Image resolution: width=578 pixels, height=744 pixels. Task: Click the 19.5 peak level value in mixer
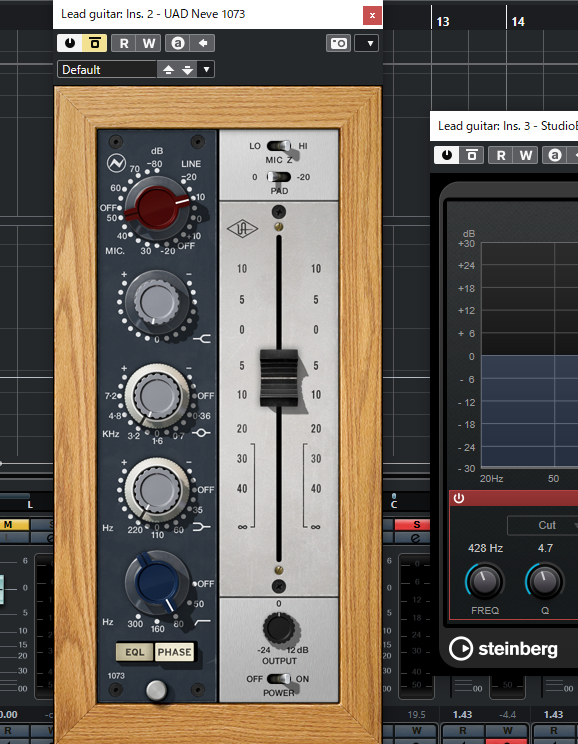[417, 715]
